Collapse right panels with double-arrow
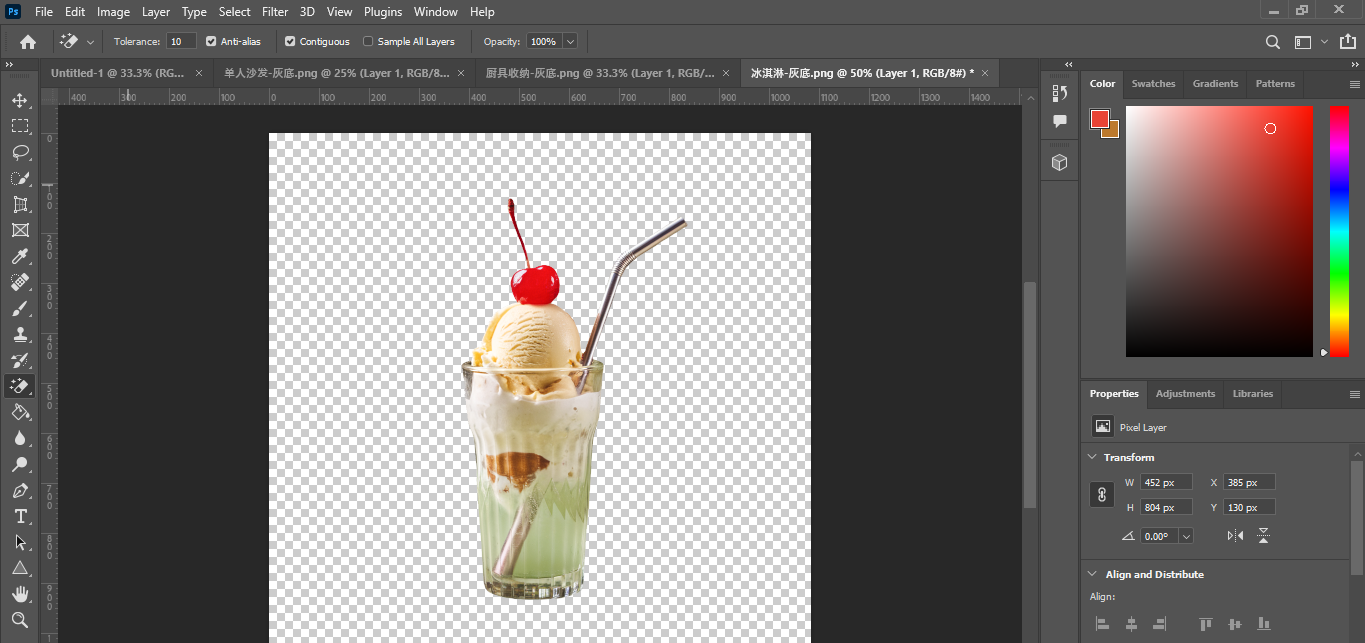 [1356, 63]
